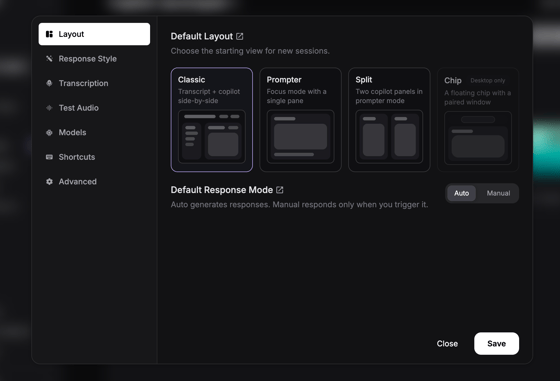Viewport: 560px width, 381px height.
Task: Open the Transcription settings section
Action: pos(94,83)
